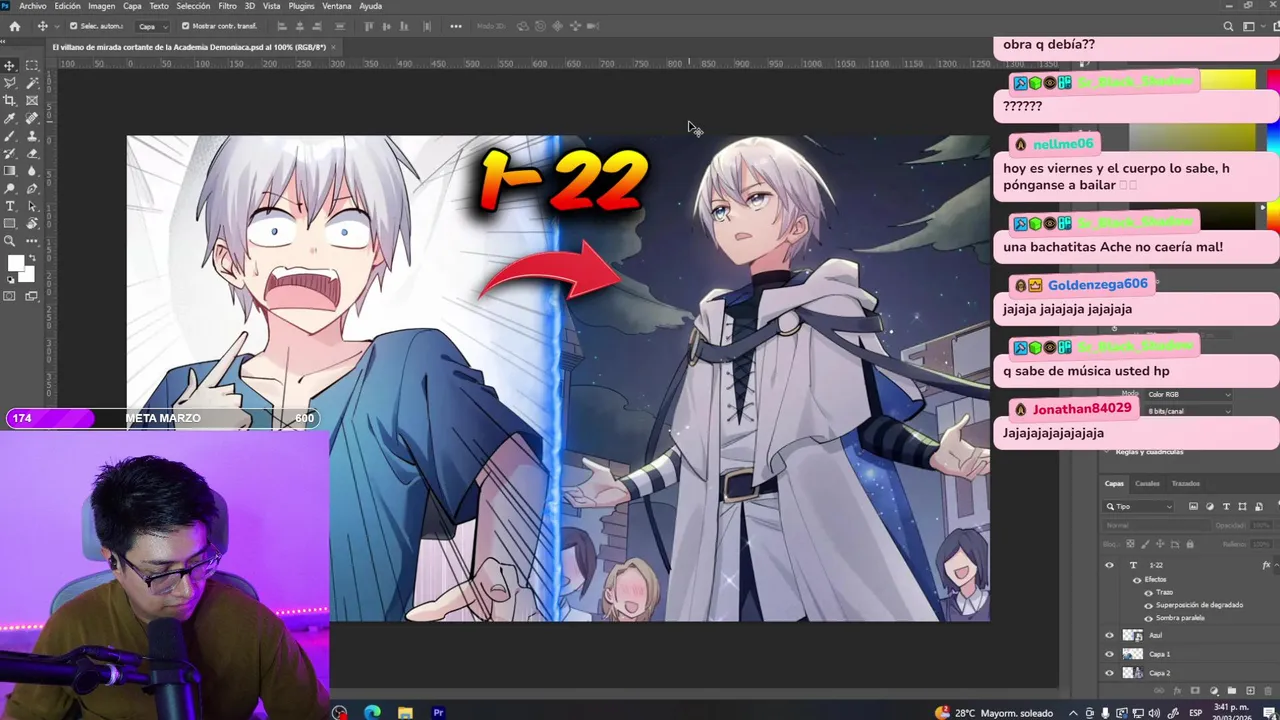Open the Color RGB mode dropdown
The image size is (1280, 720).
point(1189,395)
